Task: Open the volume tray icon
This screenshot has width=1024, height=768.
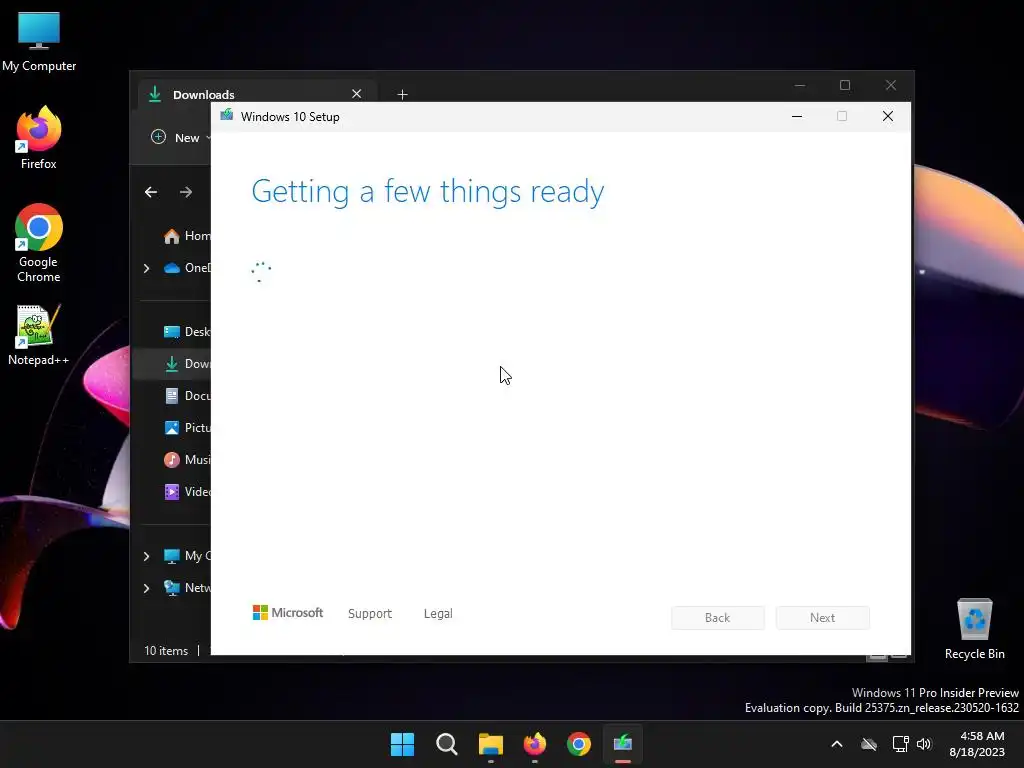Action: 924,744
